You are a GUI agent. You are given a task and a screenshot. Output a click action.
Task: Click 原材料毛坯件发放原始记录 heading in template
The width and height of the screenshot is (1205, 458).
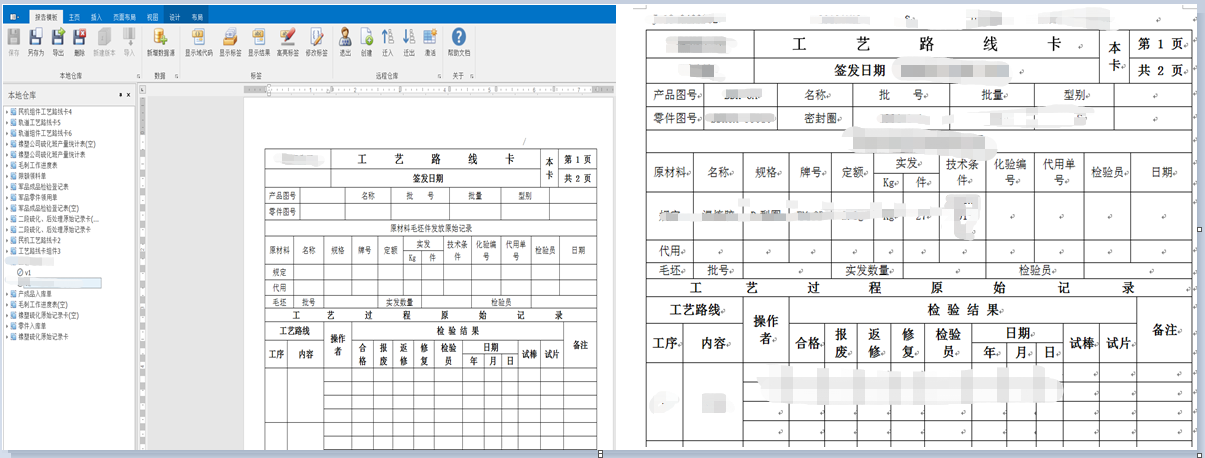(430, 228)
